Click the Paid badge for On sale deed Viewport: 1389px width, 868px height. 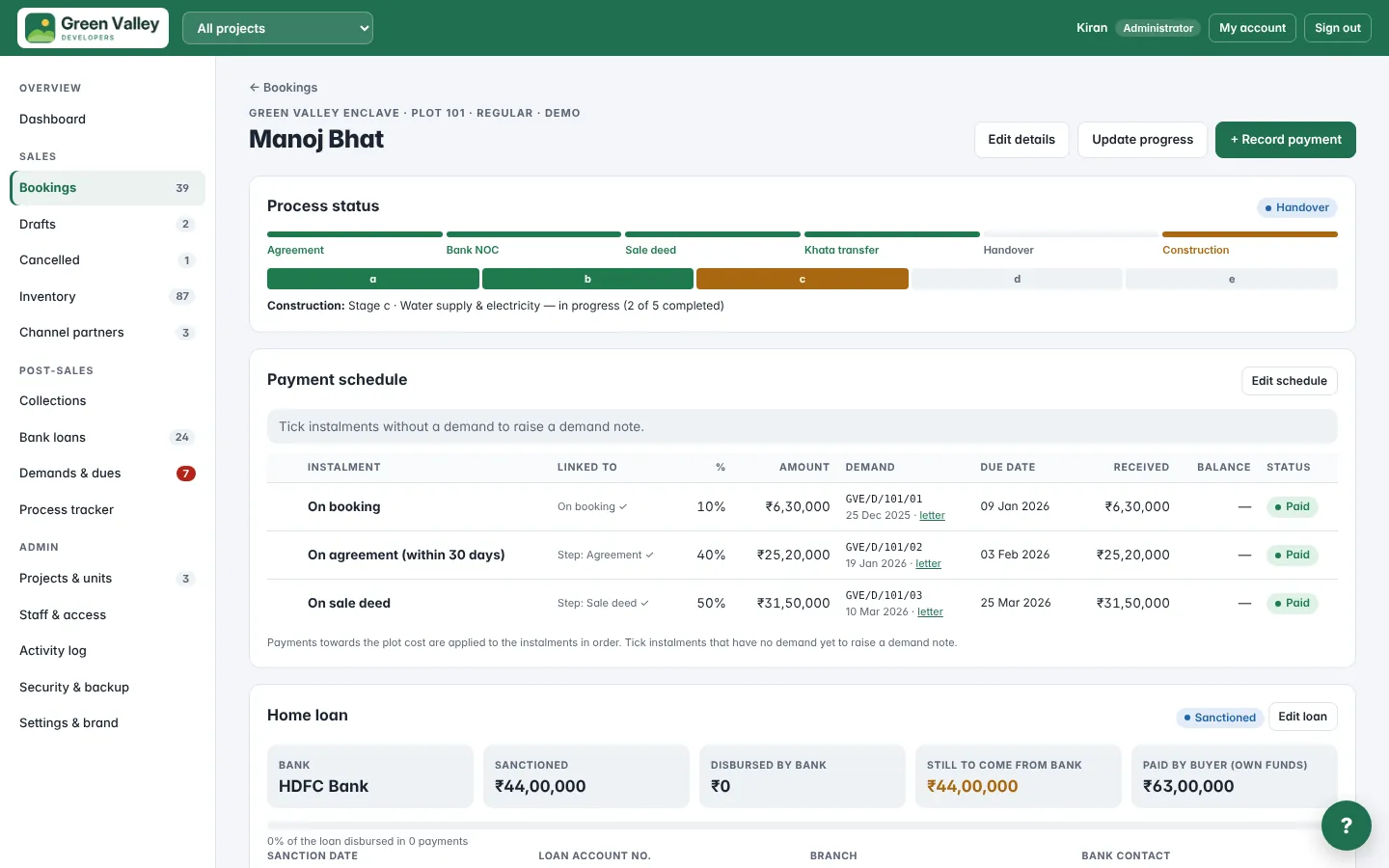click(1292, 604)
